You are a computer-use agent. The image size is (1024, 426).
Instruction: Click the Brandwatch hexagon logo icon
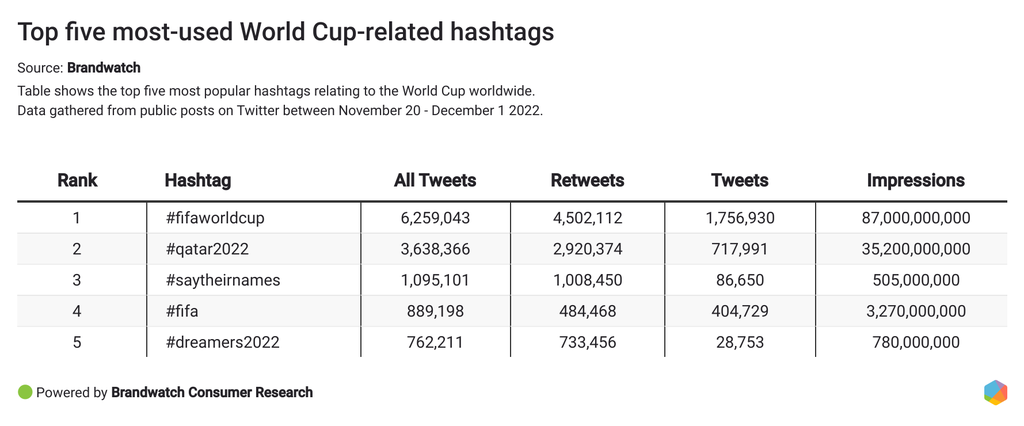995,393
